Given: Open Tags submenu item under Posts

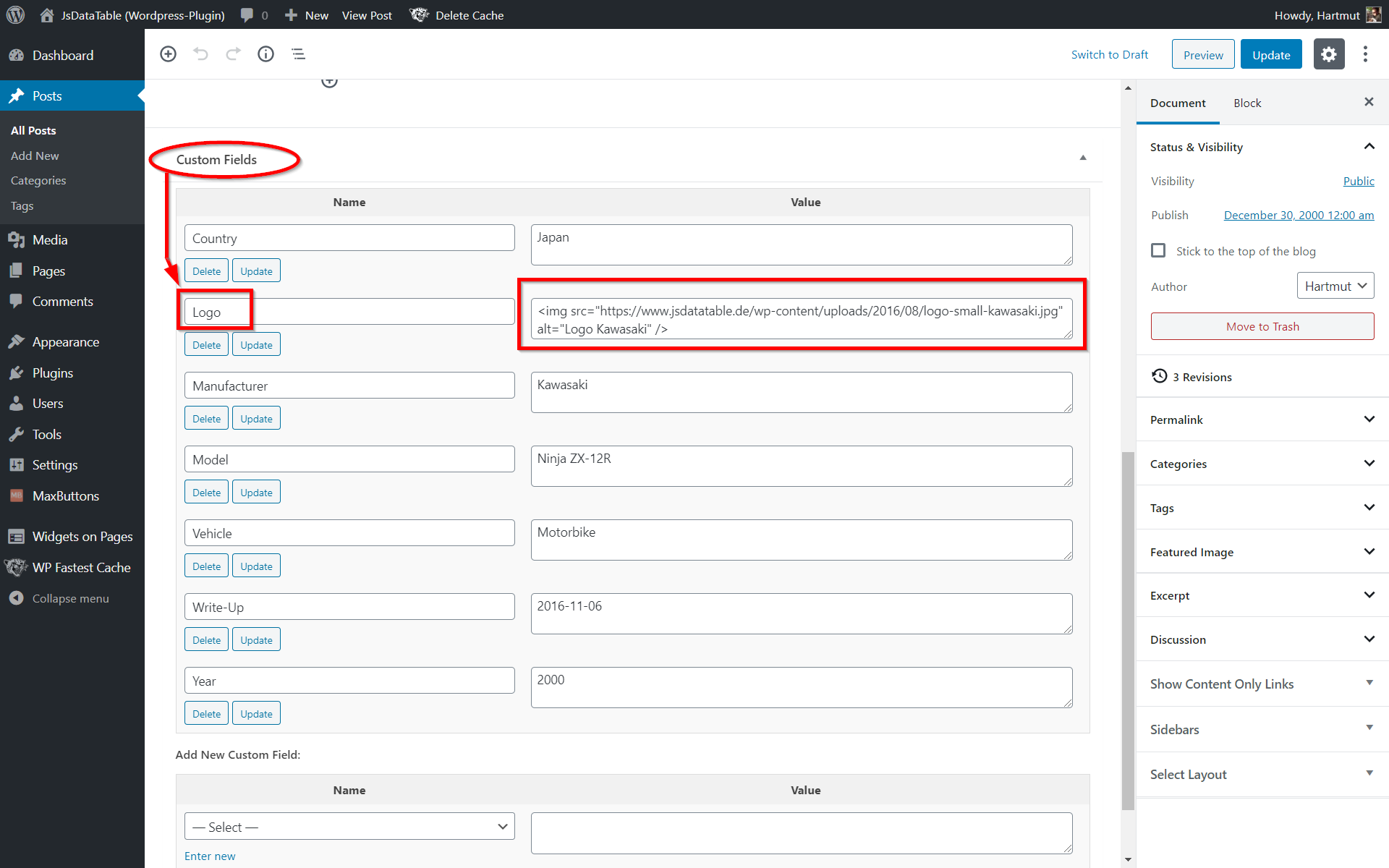Looking at the screenshot, I should click(x=22, y=206).
